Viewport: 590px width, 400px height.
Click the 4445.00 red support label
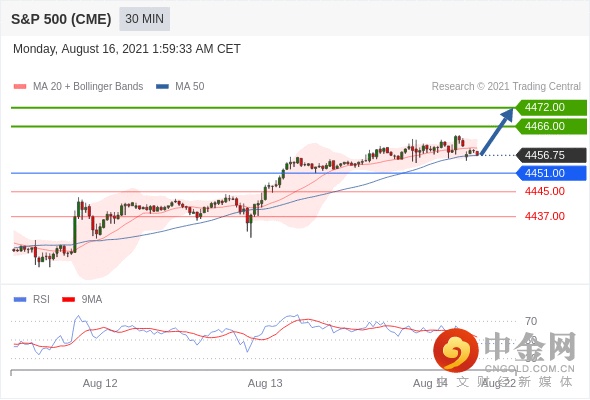coord(545,192)
